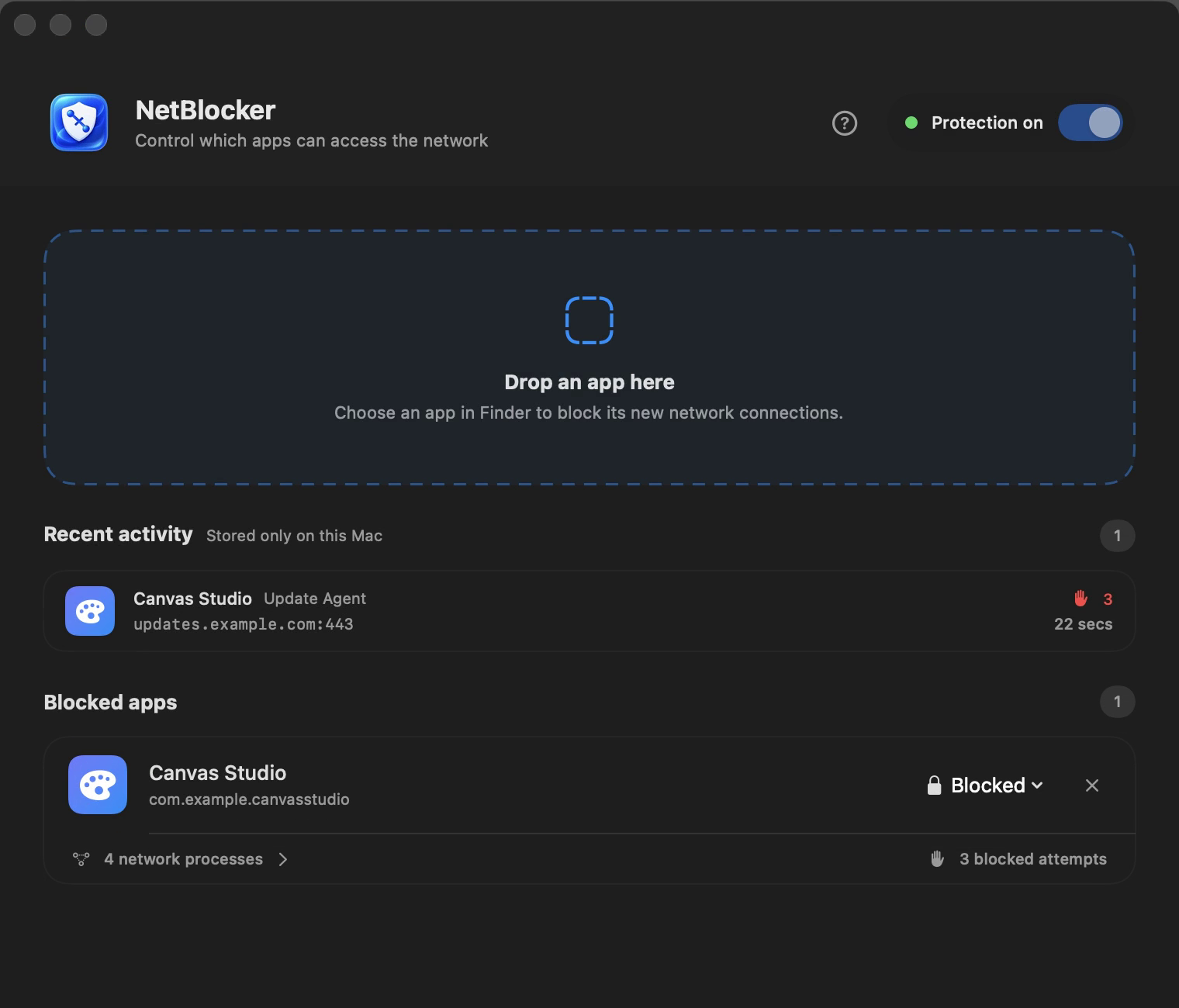The image size is (1179, 1008).
Task: Click the Update Agent label
Action: pos(315,599)
